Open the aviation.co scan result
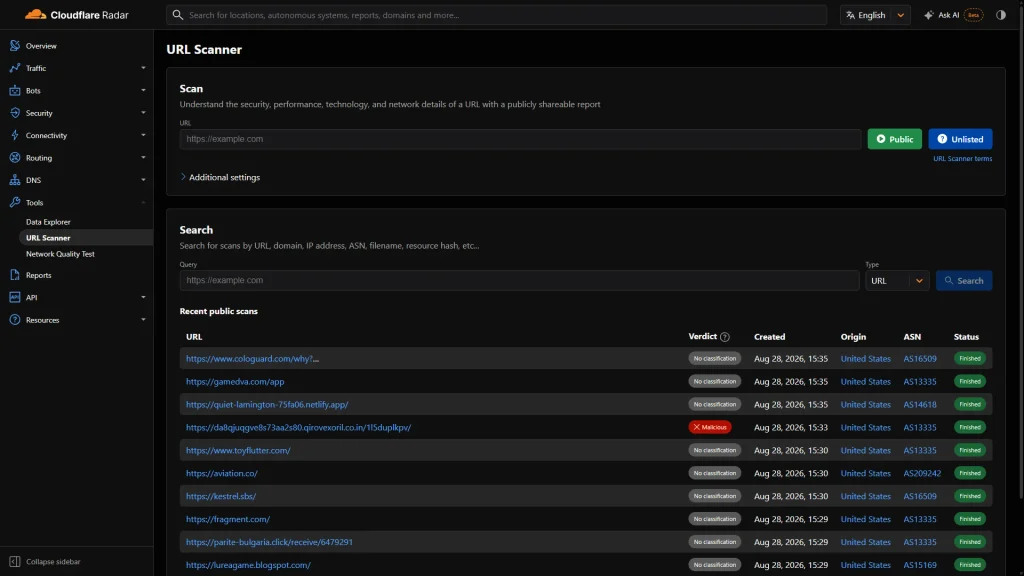Screen dimensions: 1024x576 (x=221, y=473)
